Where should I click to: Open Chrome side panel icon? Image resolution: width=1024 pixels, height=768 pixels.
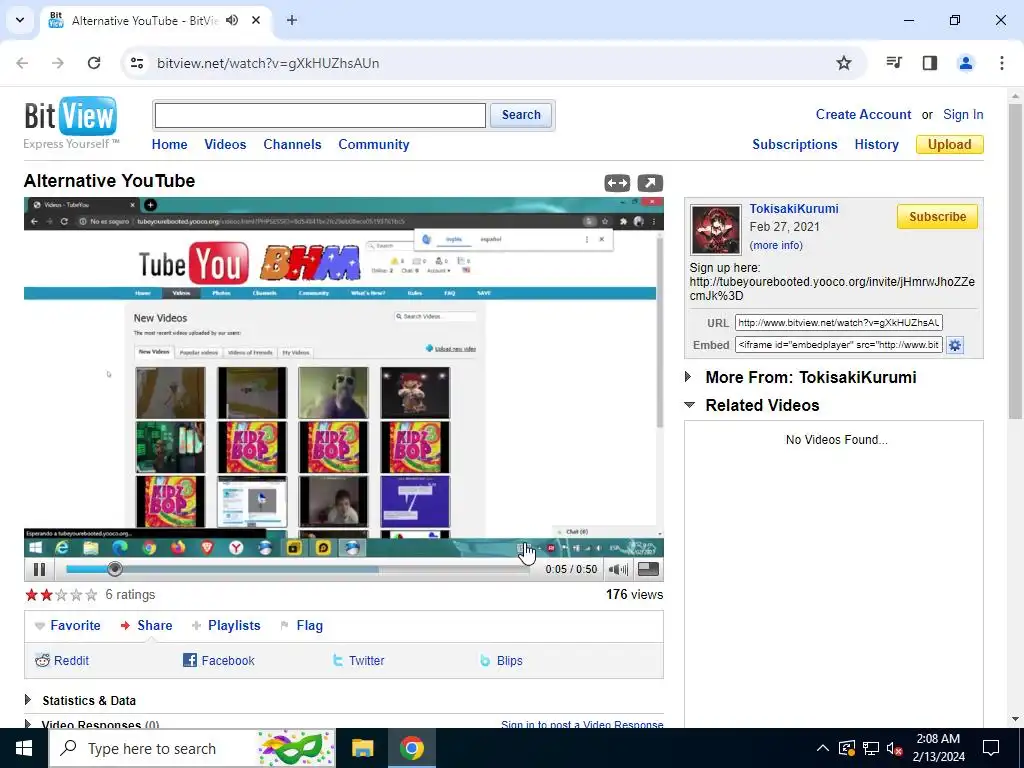(930, 63)
